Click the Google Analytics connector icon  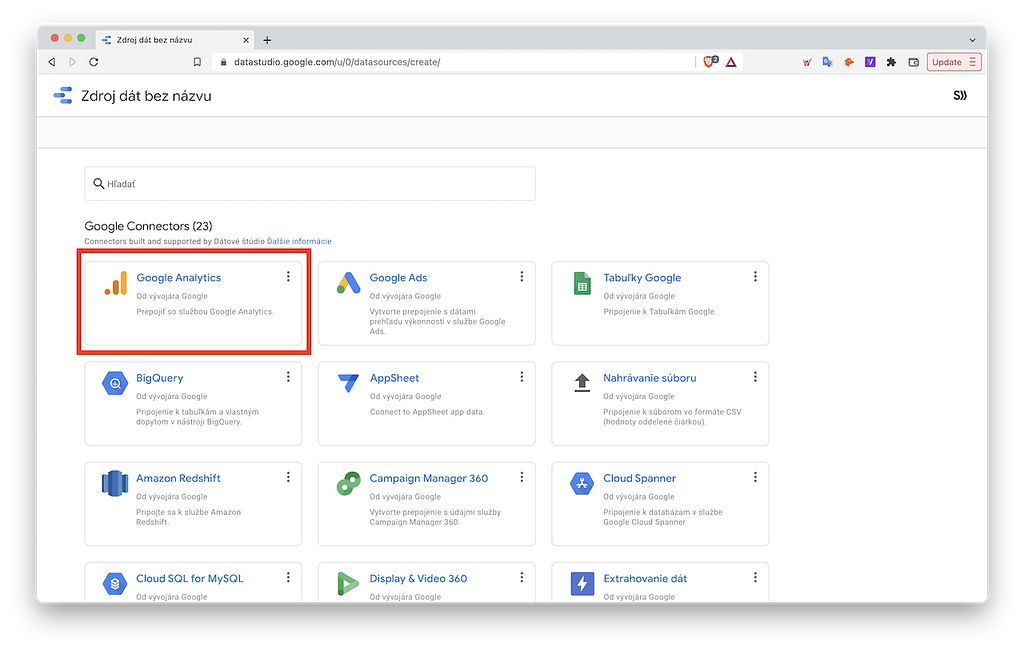coord(116,283)
